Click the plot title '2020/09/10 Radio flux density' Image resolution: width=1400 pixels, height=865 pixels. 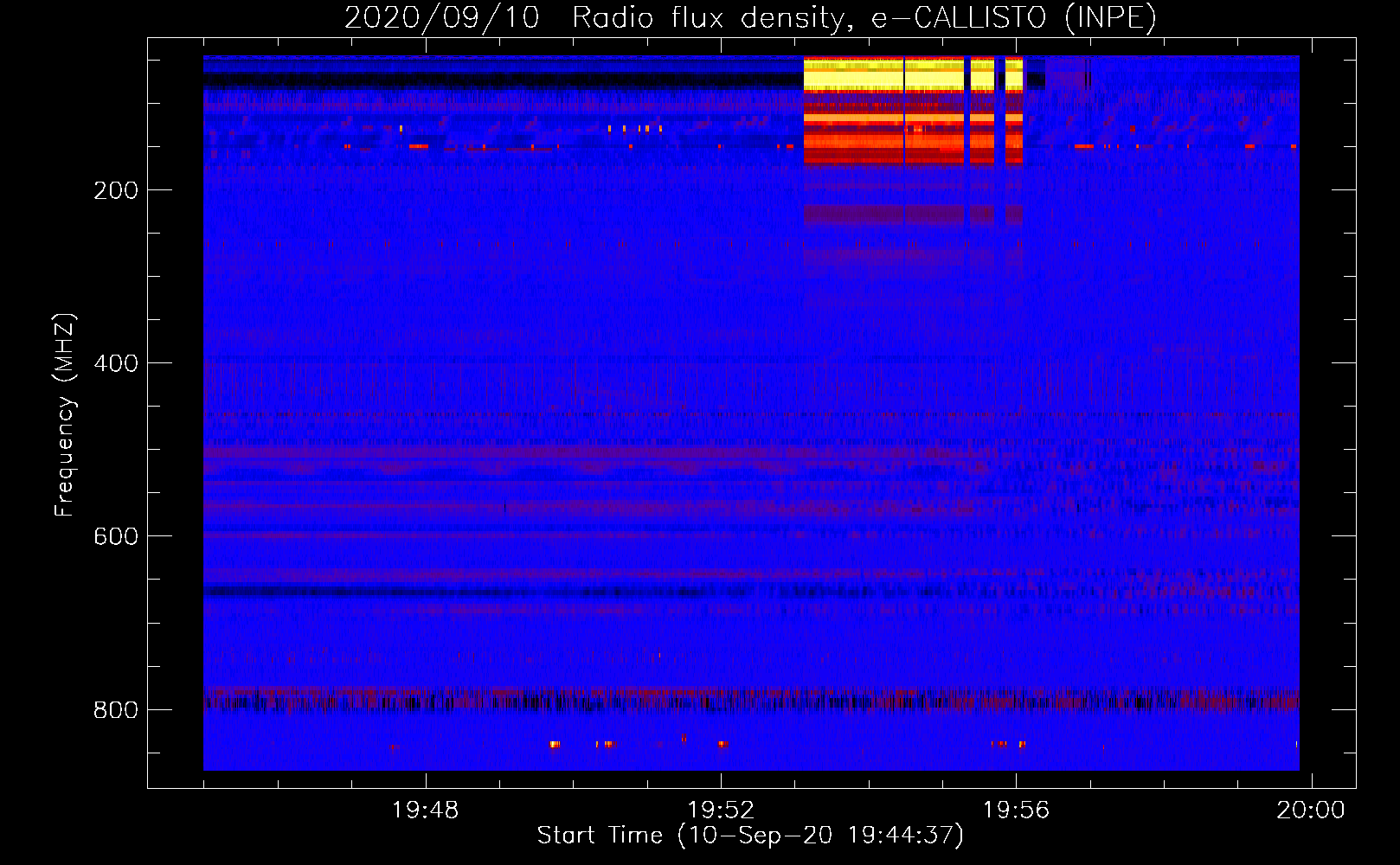[x=750, y=17]
